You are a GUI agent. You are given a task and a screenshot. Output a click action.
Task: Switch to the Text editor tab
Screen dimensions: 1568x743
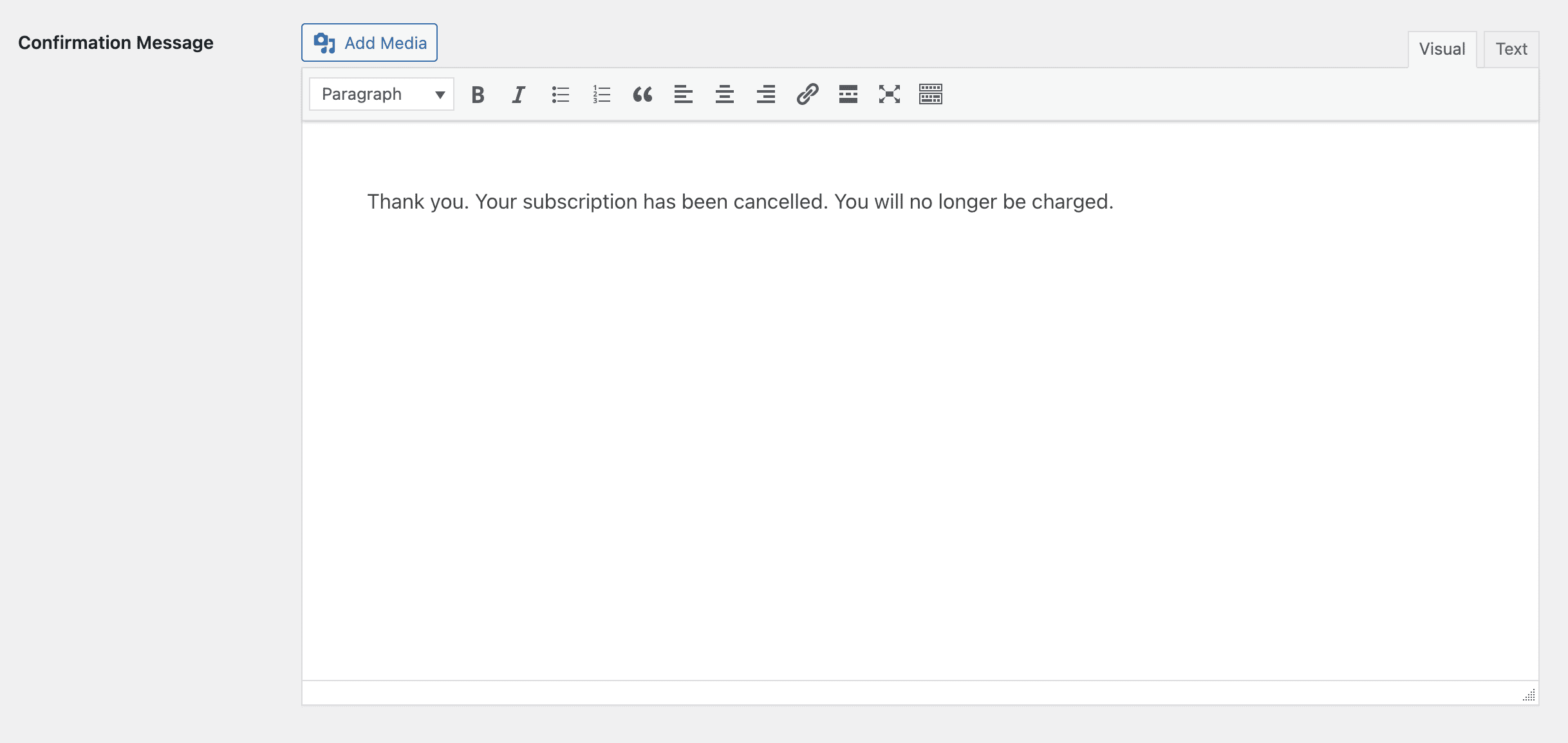tap(1511, 49)
